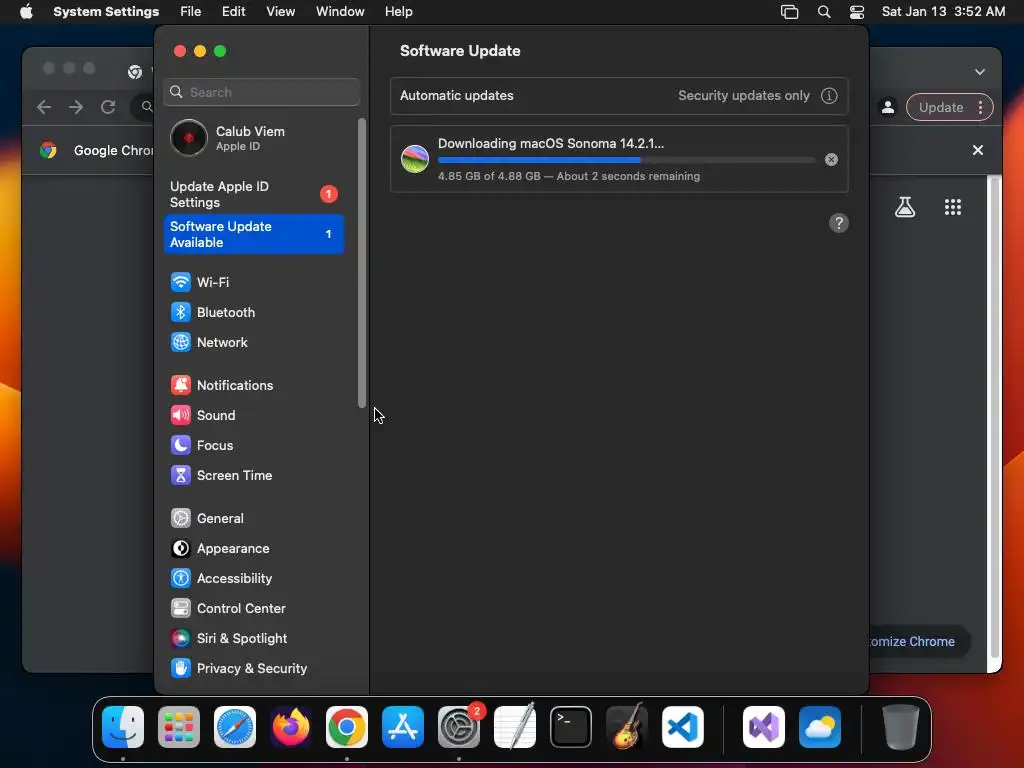Screen dimensions: 1024x768
Task: Open the Window menu
Action: pyautogui.click(x=340, y=12)
